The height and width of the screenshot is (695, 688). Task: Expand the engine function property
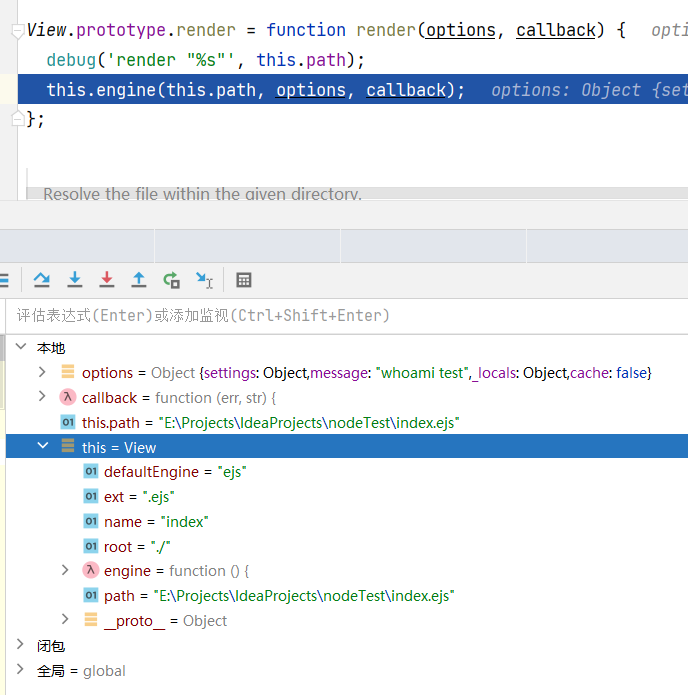[65, 570]
